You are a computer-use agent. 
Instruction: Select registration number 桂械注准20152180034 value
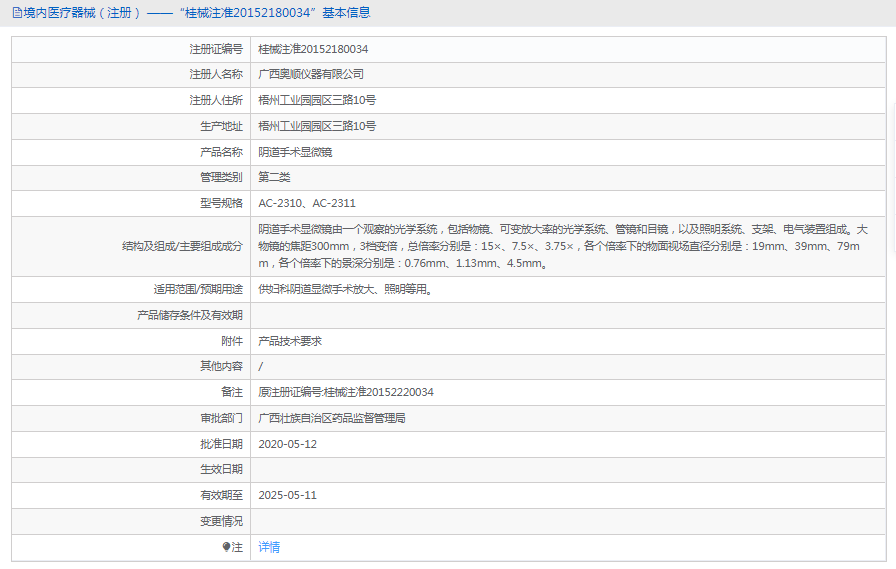[x=313, y=49]
